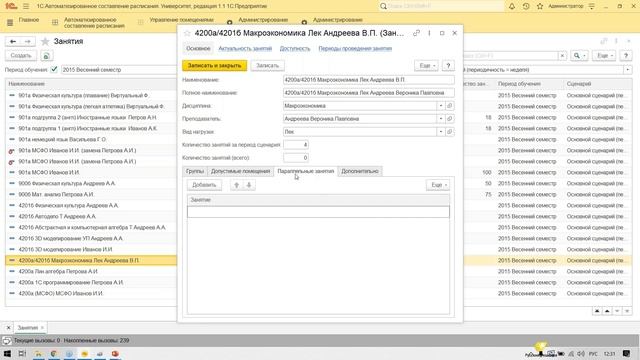Screen dimensions: 640x360
Task: Open Периоды проведения занятия link
Action: pos(355,48)
